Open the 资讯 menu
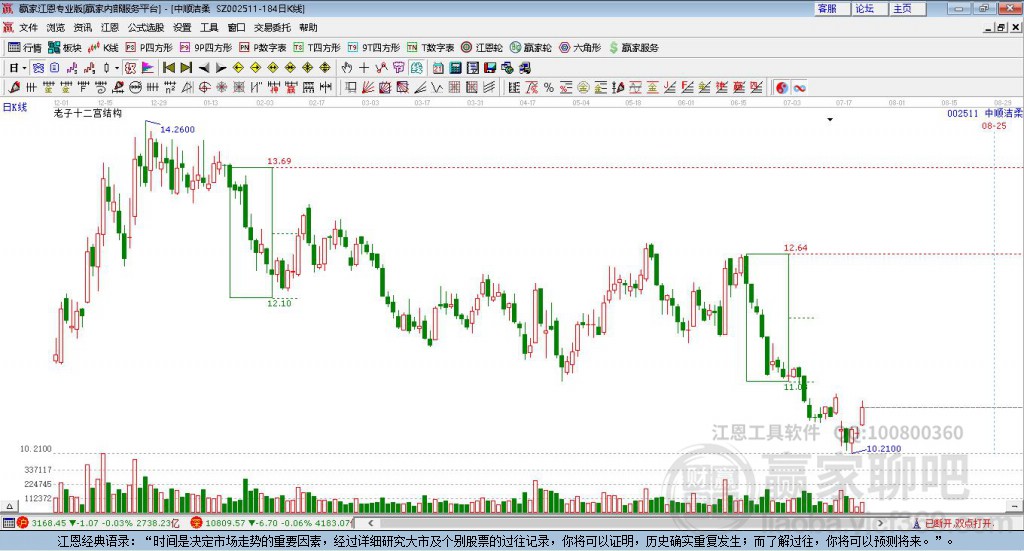This screenshot has height=551, width=1024. (83, 27)
